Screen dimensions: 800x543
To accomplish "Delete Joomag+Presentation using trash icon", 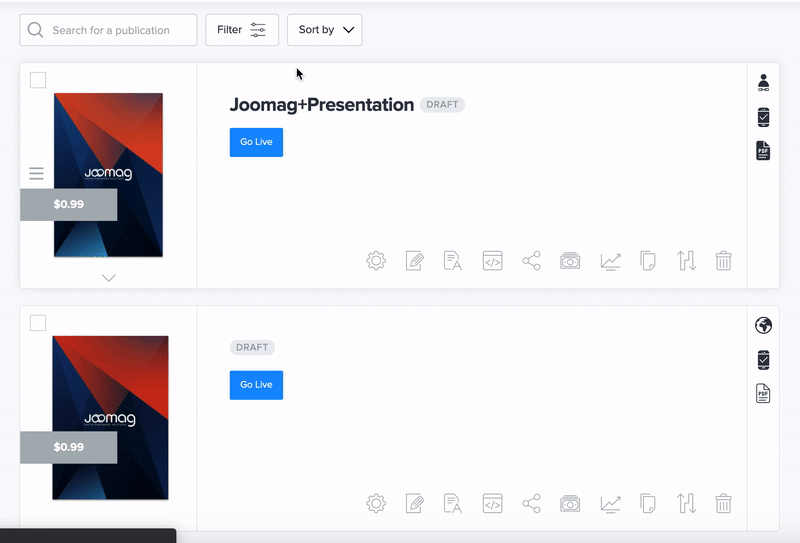I will click(723, 261).
